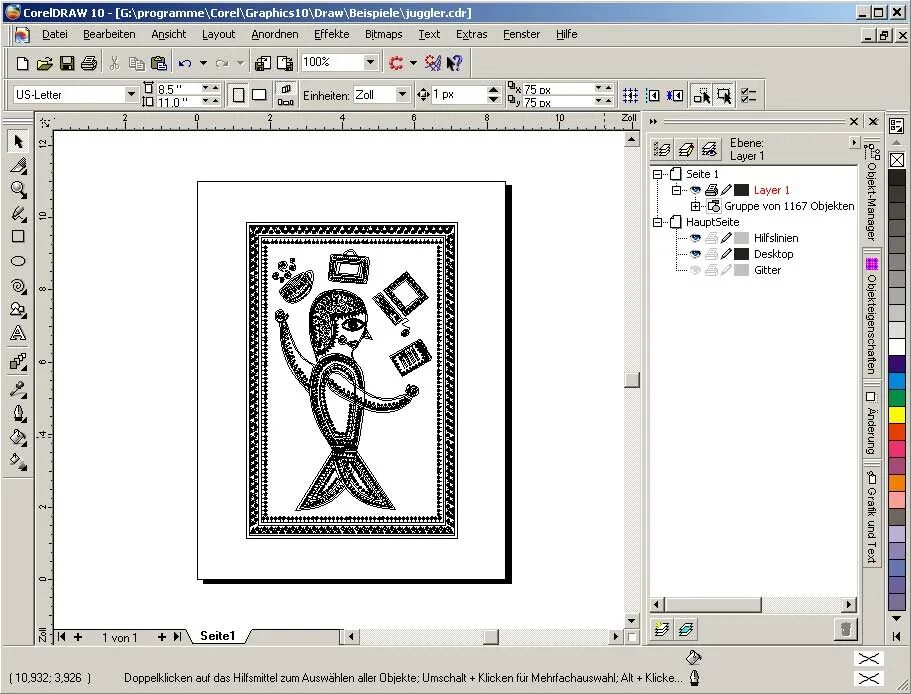
Task: Click the Corel application launcher icon
Action: 396,63
